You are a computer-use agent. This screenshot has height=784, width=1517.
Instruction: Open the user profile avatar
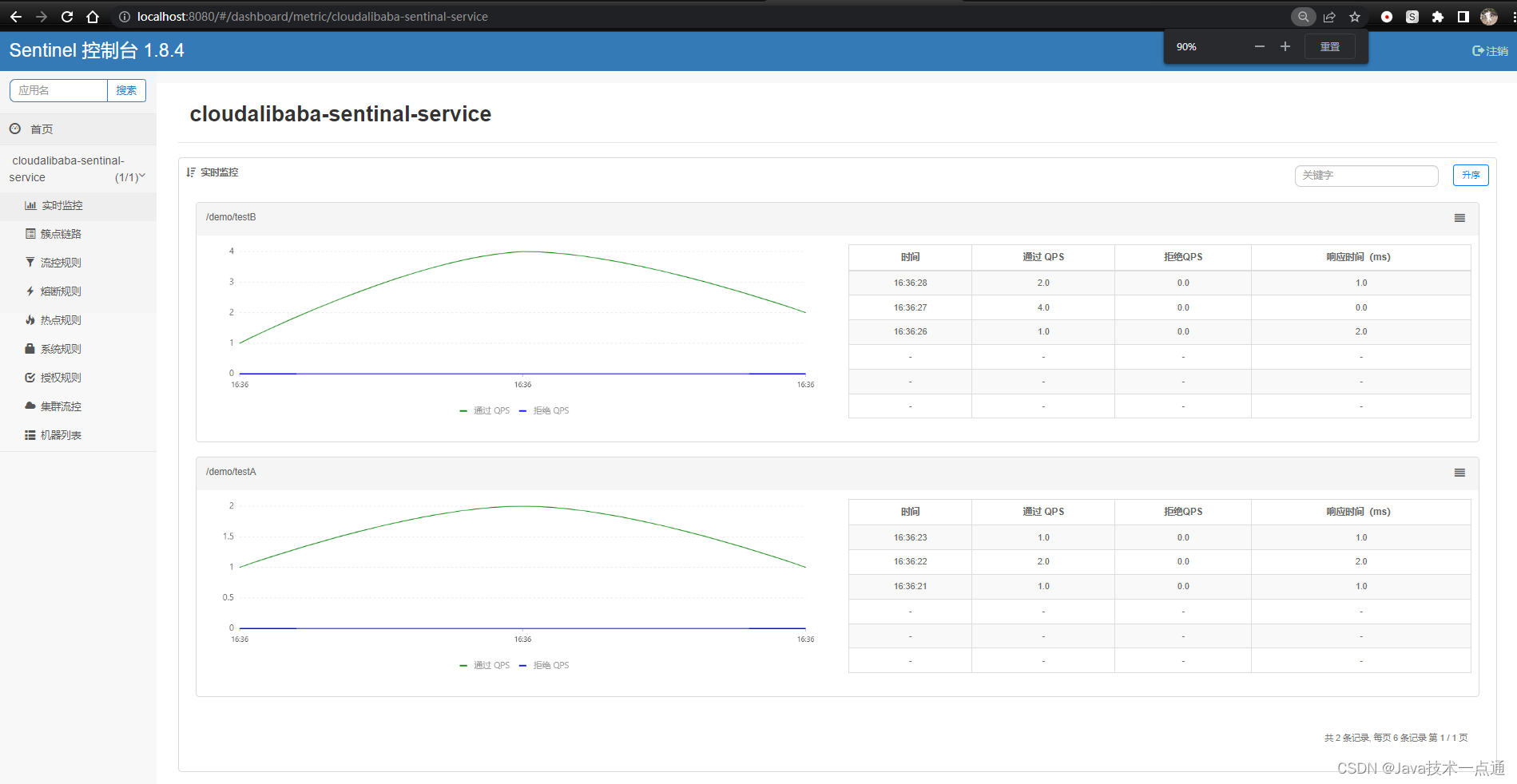click(x=1489, y=17)
